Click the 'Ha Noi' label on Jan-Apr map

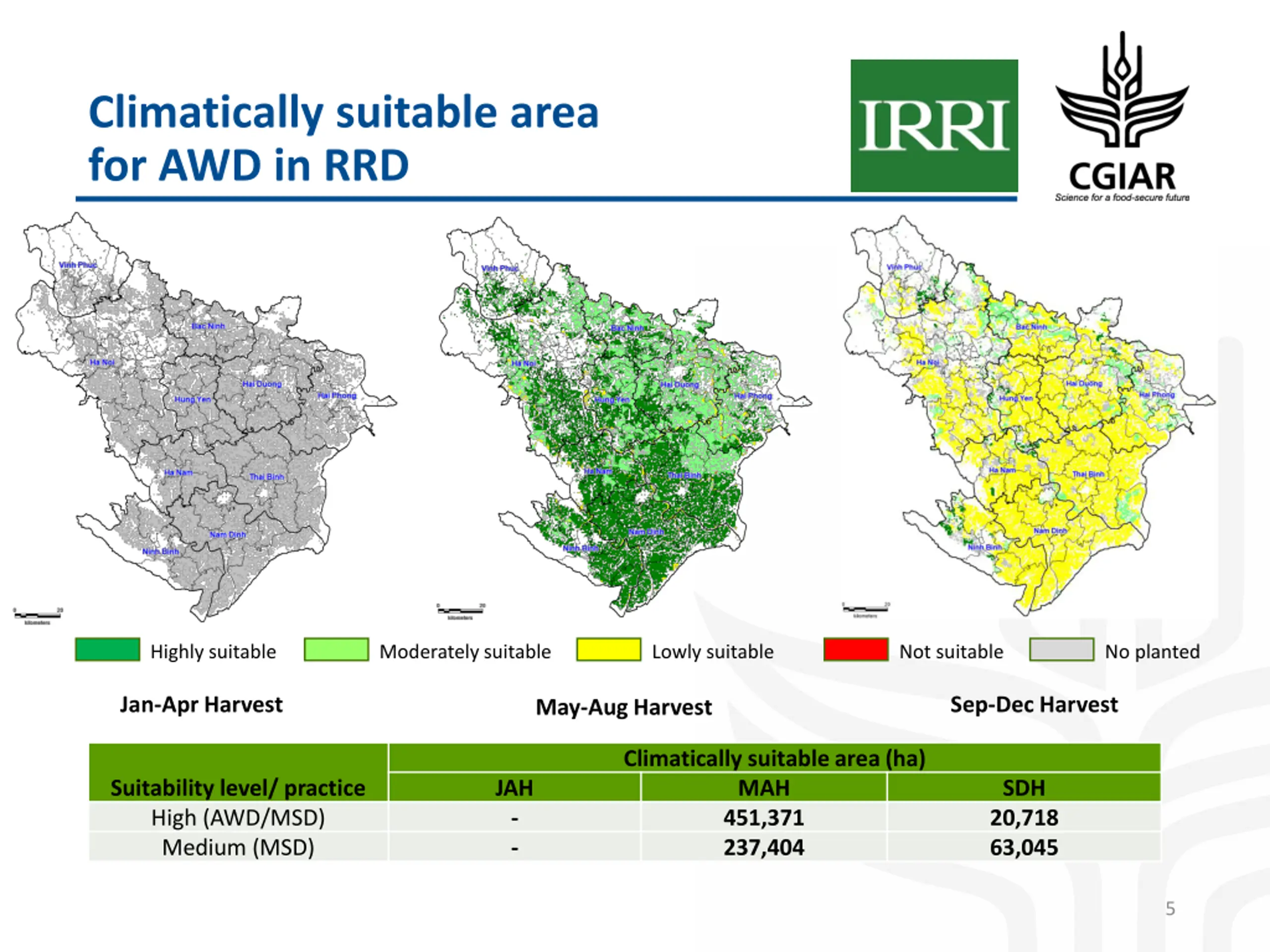pyautogui.click(x=102, y=362)
